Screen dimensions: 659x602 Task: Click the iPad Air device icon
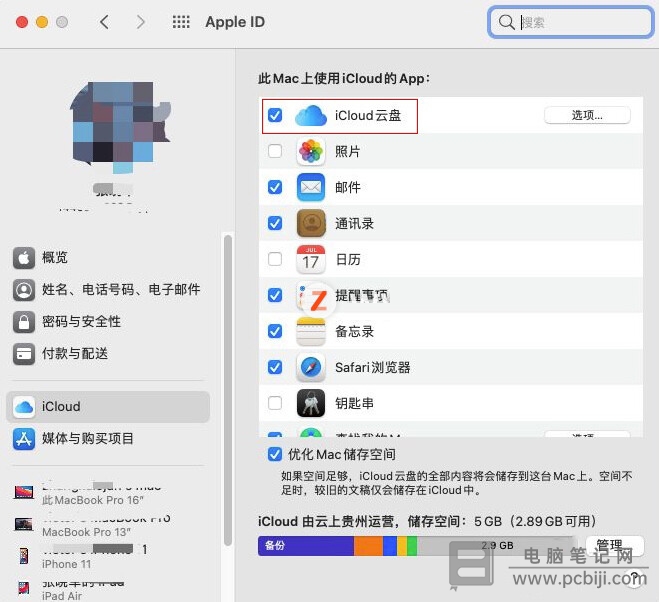(24, 588)
